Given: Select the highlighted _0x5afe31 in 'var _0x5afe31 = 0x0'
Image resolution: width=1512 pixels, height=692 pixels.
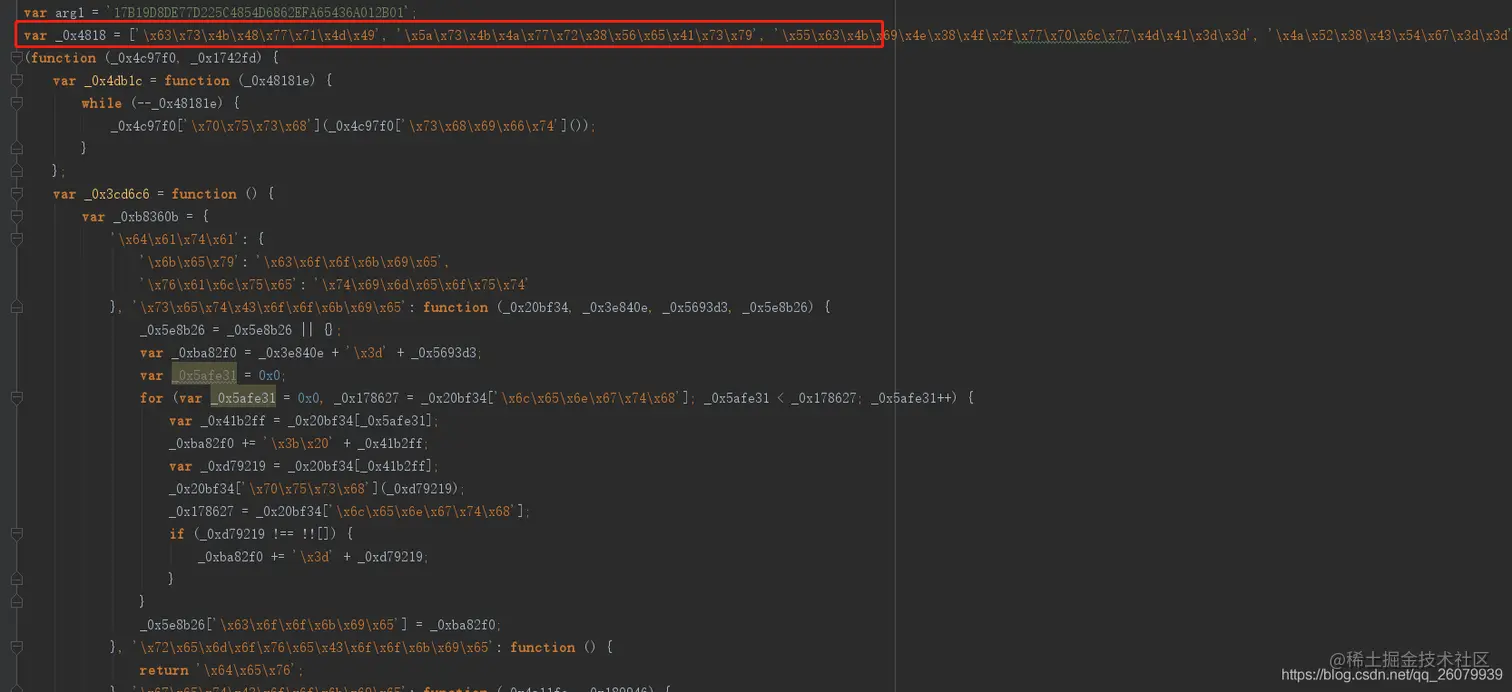Looking at the screenshot, I should point(204,375).
